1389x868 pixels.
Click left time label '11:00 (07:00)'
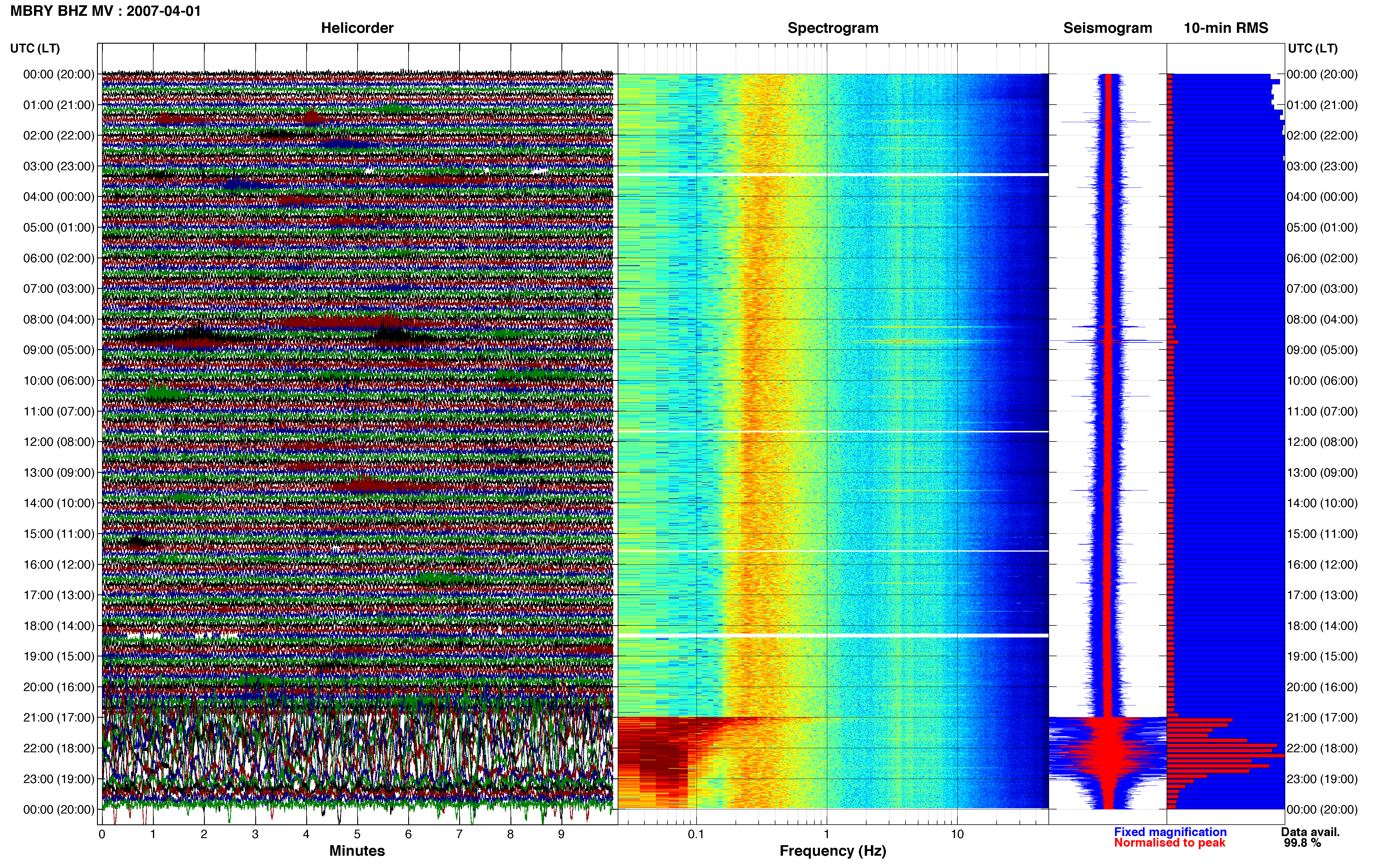click(59, 412)
